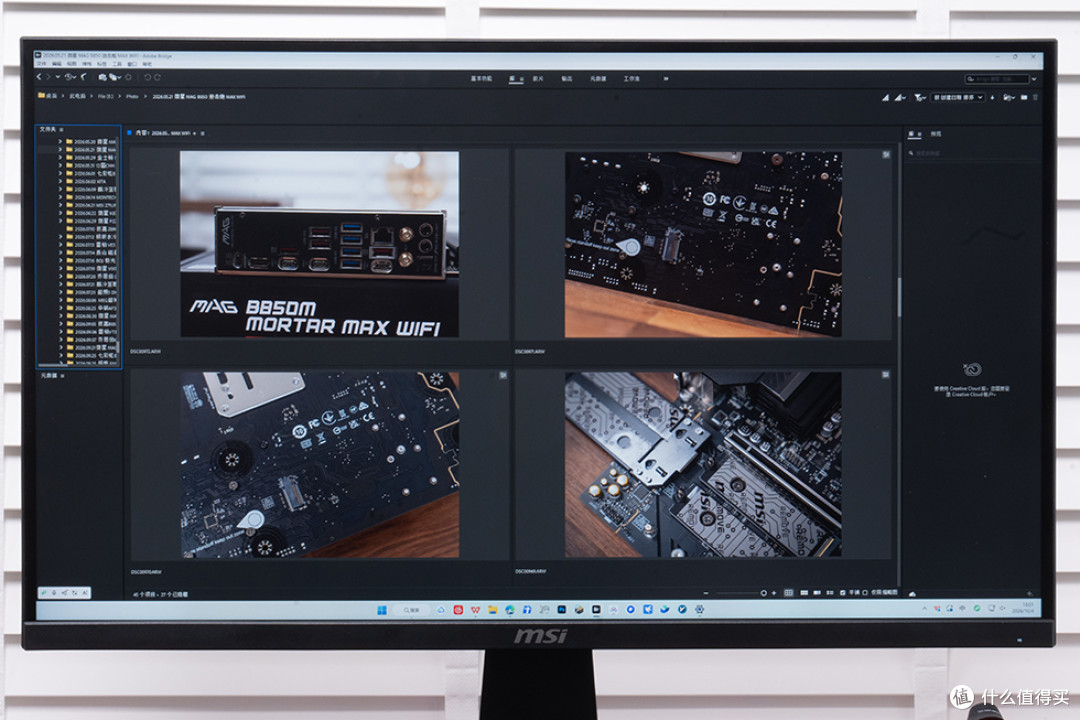
Task: Open the recent files clock icon
Action: coord(68,77)
